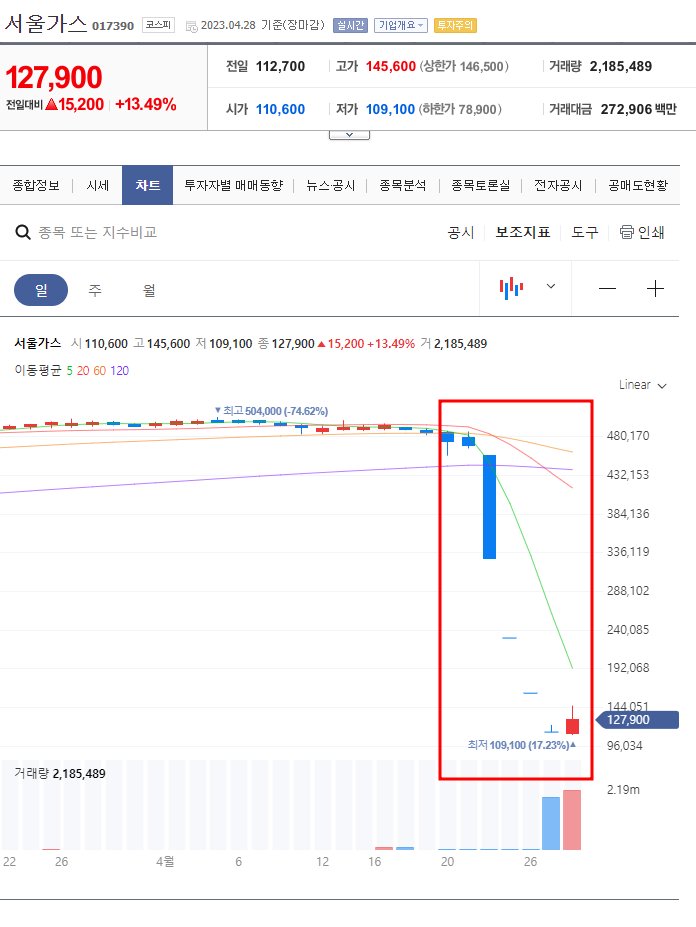Click the search magnifier icon

[22, 232]
